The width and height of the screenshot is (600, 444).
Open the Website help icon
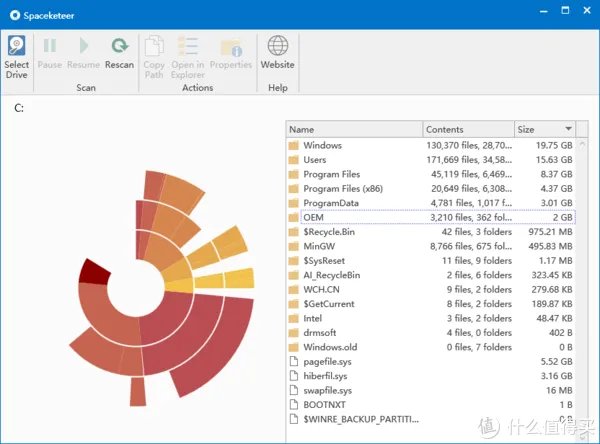[x=278, y=47]
